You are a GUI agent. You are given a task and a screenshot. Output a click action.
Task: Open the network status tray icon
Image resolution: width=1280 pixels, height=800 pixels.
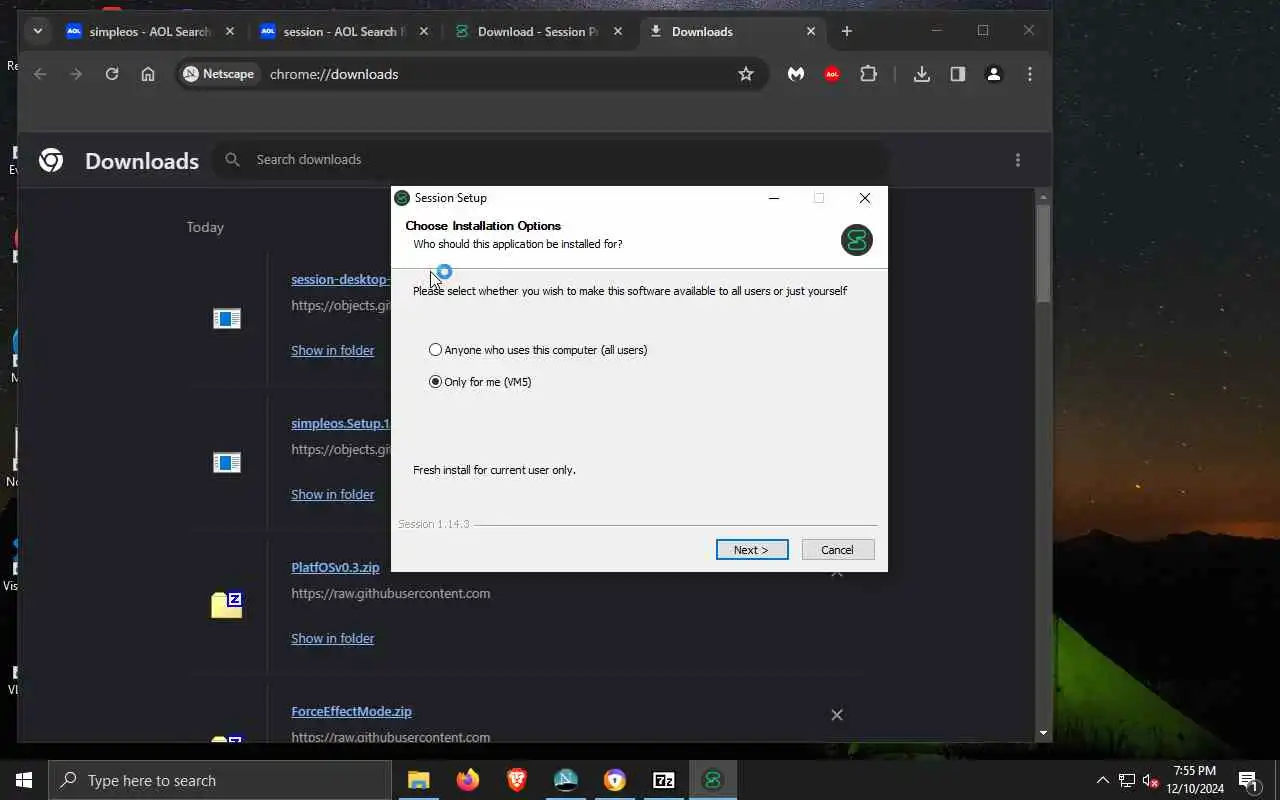(1127, 780)
